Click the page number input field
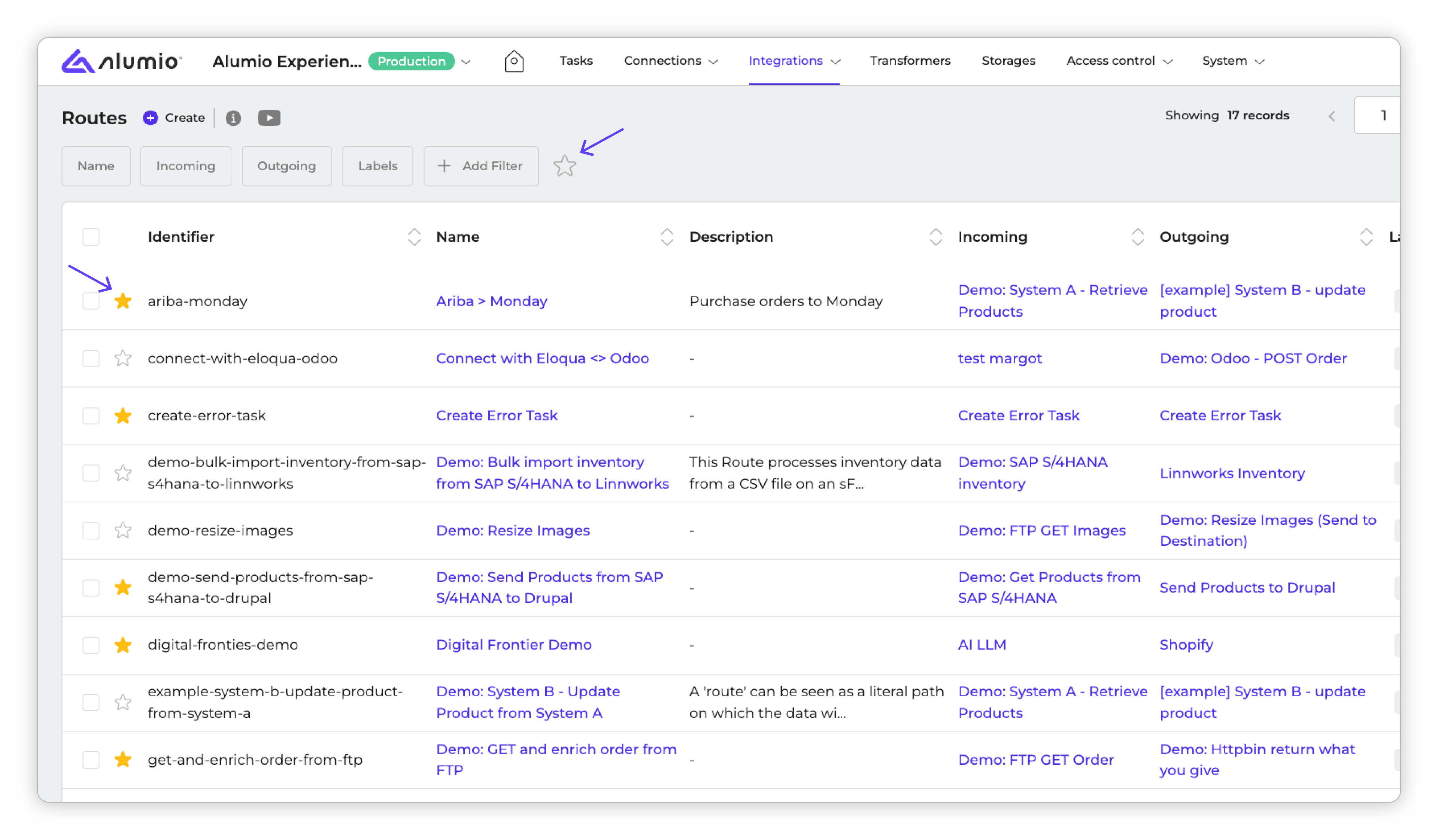 [x=1377, y=116]
